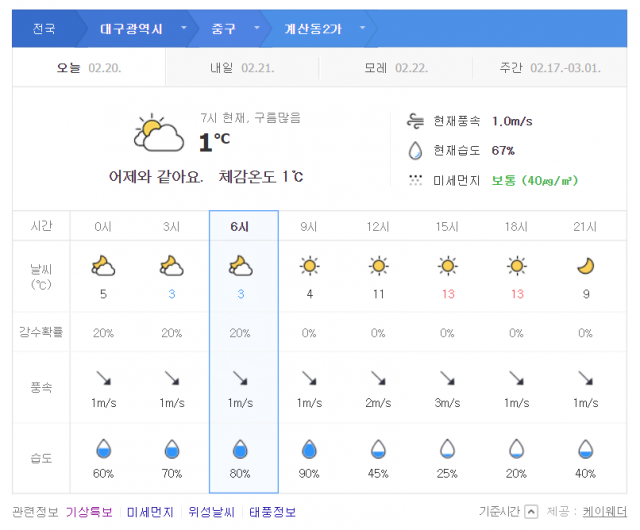Click the 9시 wind direction arrow
The image size is (640, 530).
coord(309,378)
